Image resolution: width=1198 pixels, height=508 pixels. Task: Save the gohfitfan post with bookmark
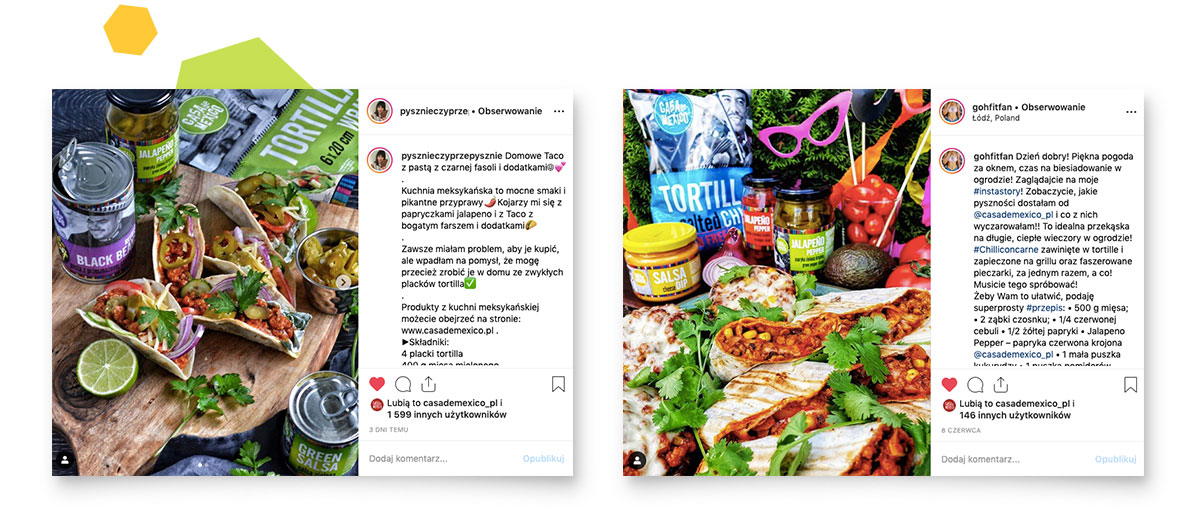(x=1131, y=384)
